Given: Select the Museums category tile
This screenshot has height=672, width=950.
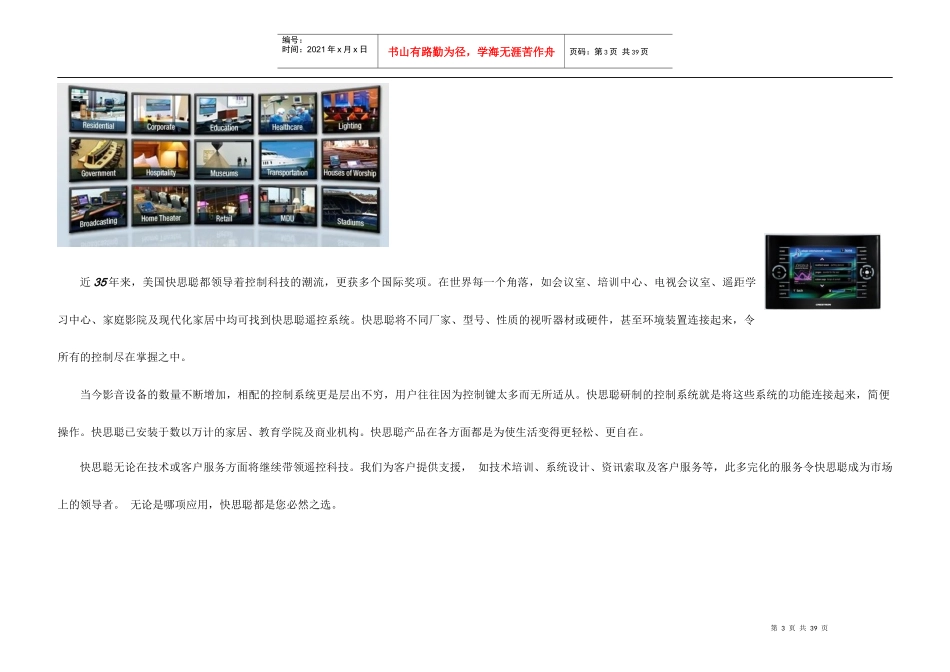Looking at the screenshot, I should coord(224,160).
